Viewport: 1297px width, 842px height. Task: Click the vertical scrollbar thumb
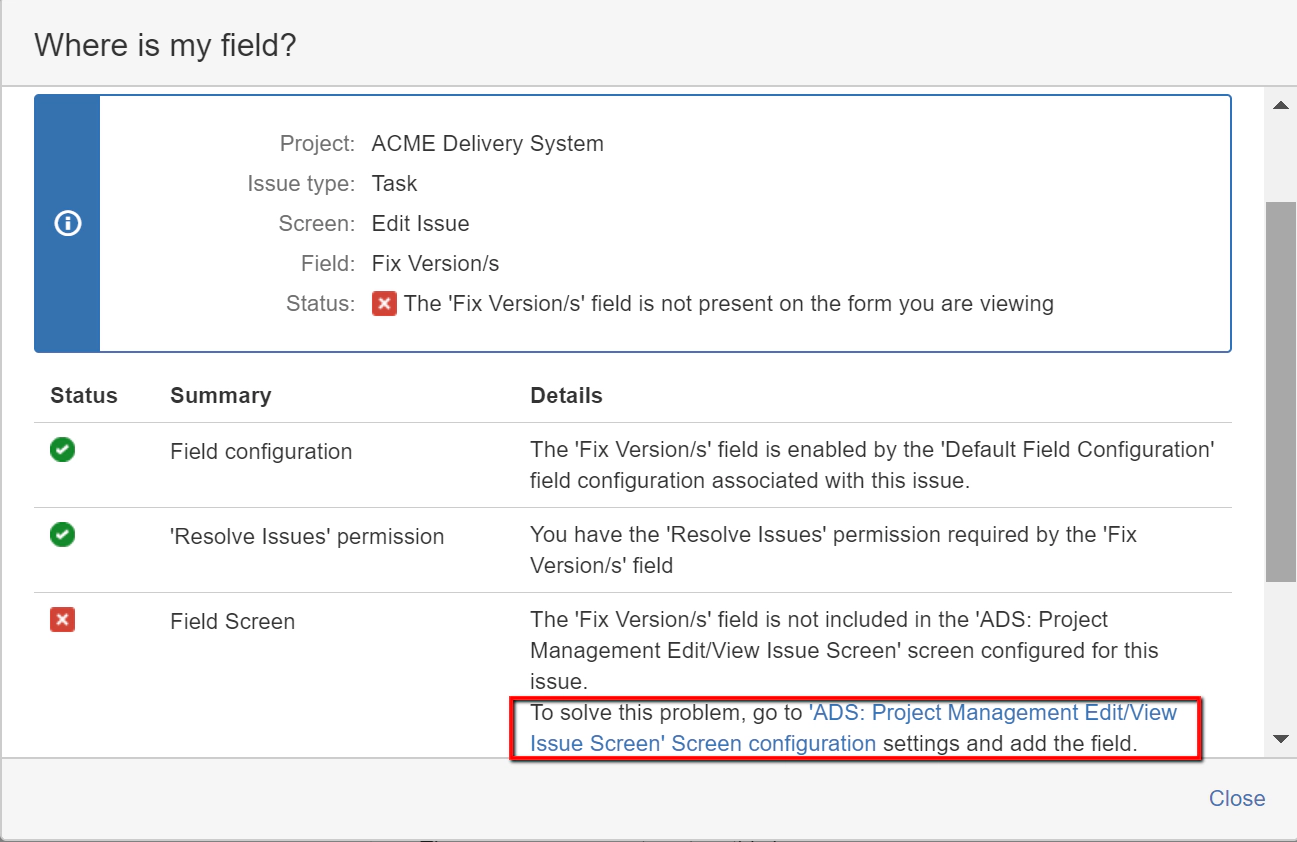coord(1280,390)
